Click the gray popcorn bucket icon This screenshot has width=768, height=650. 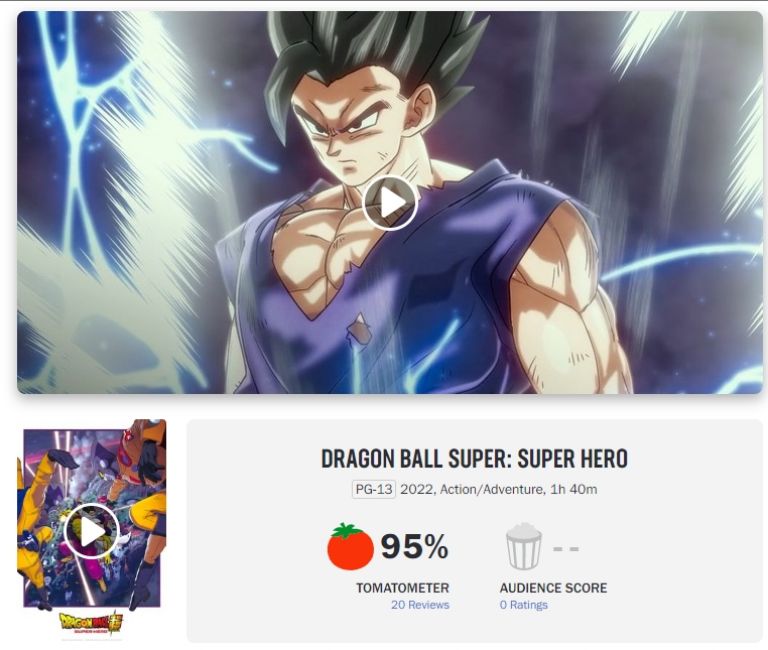coord(524,546)
